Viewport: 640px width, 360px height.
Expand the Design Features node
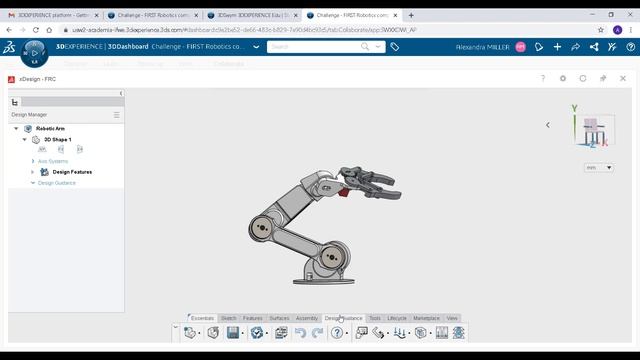(33, 172)
